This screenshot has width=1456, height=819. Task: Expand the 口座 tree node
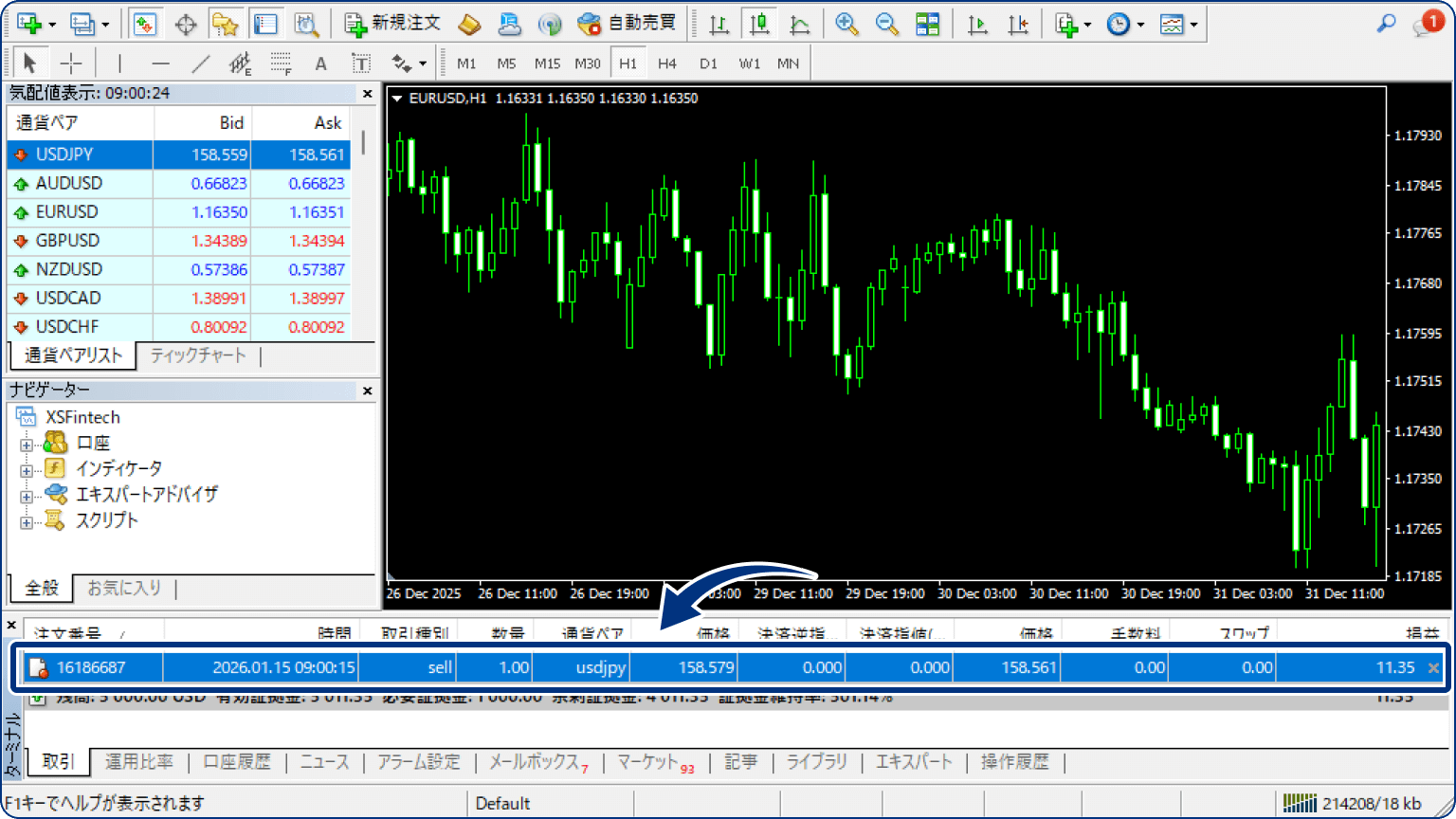pos(27,444)
